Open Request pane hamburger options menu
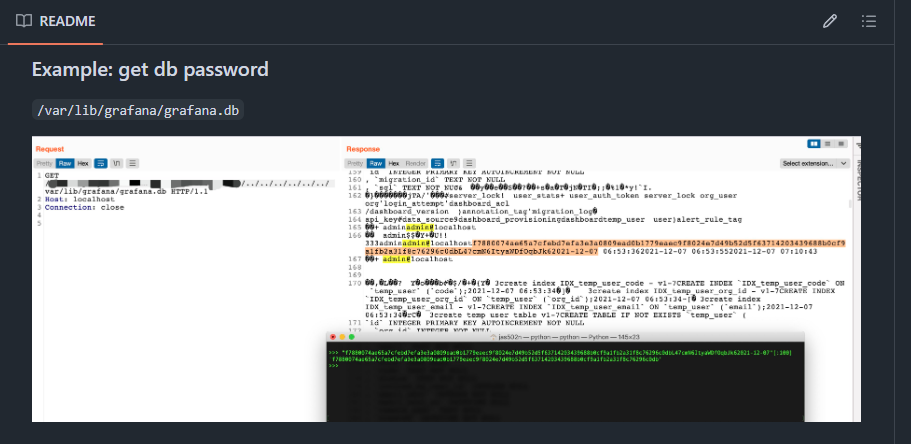This screenshot has width=911, height=444. click(x=132, y=164)
